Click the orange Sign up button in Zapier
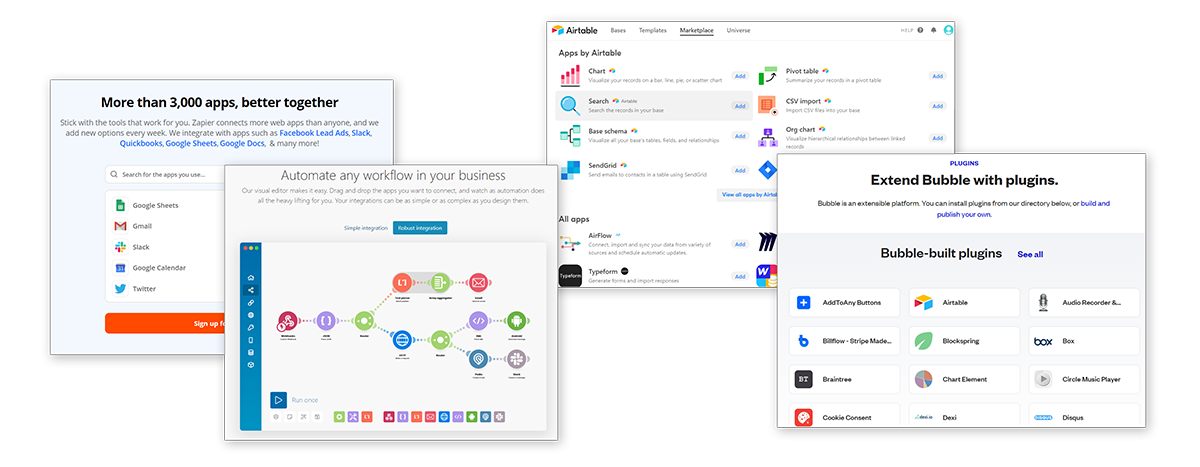Screen dimensions: 1200x467 tap(165, 323)
